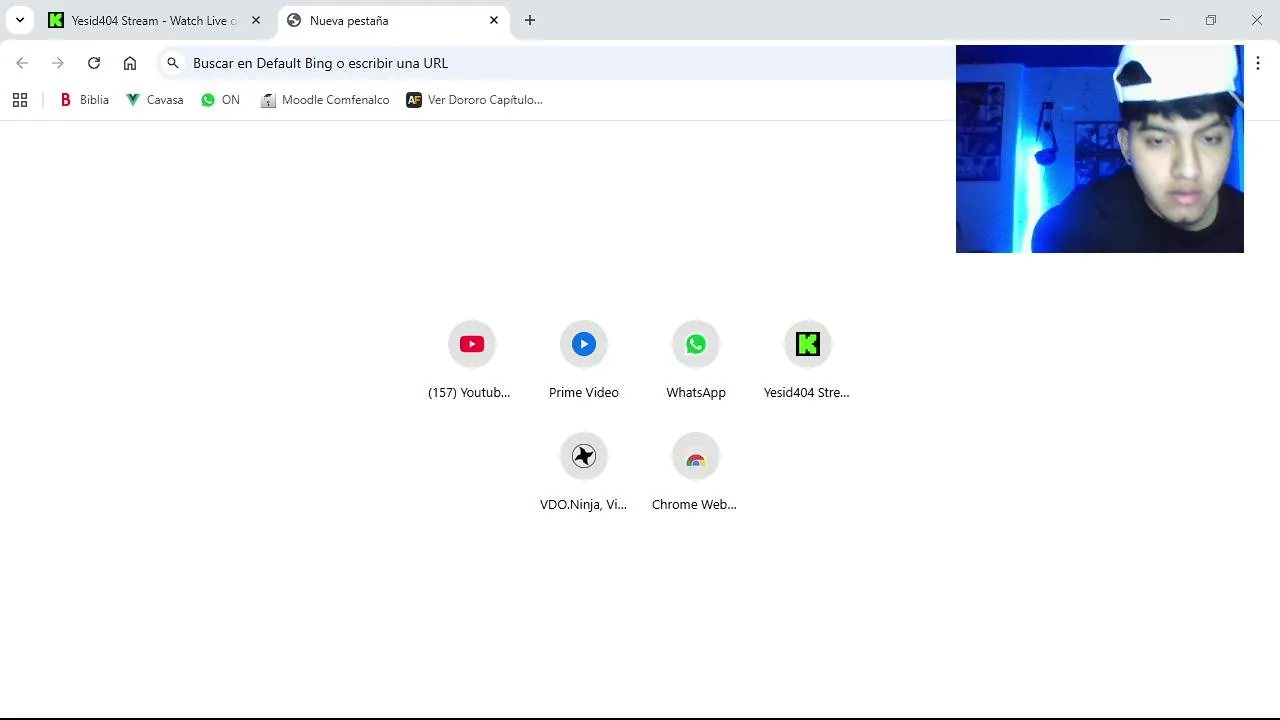Reload the current page
This screenshot has width=1280, height=720.
click(94, 63)
